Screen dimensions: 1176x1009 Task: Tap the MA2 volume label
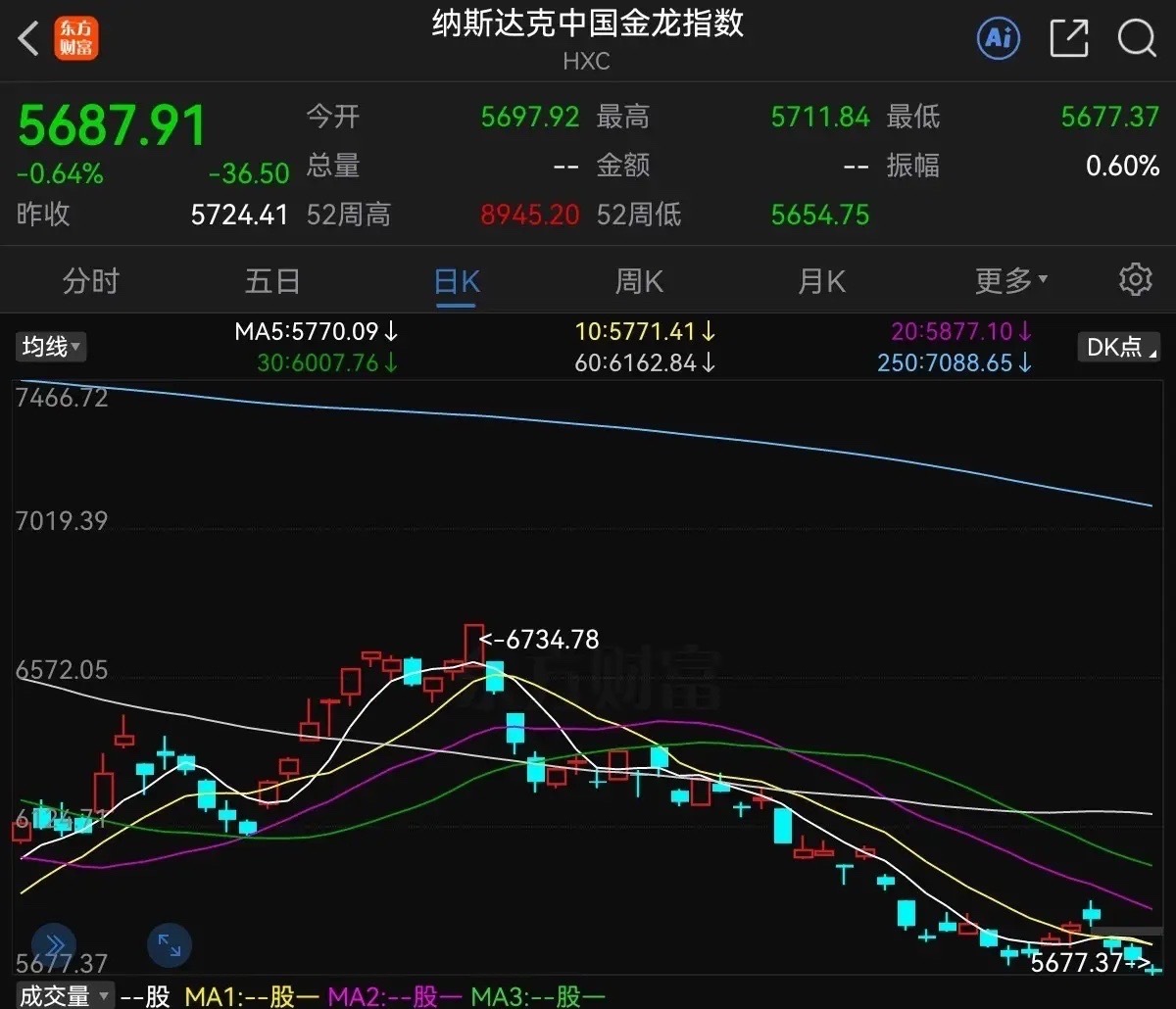coord(395,996)
